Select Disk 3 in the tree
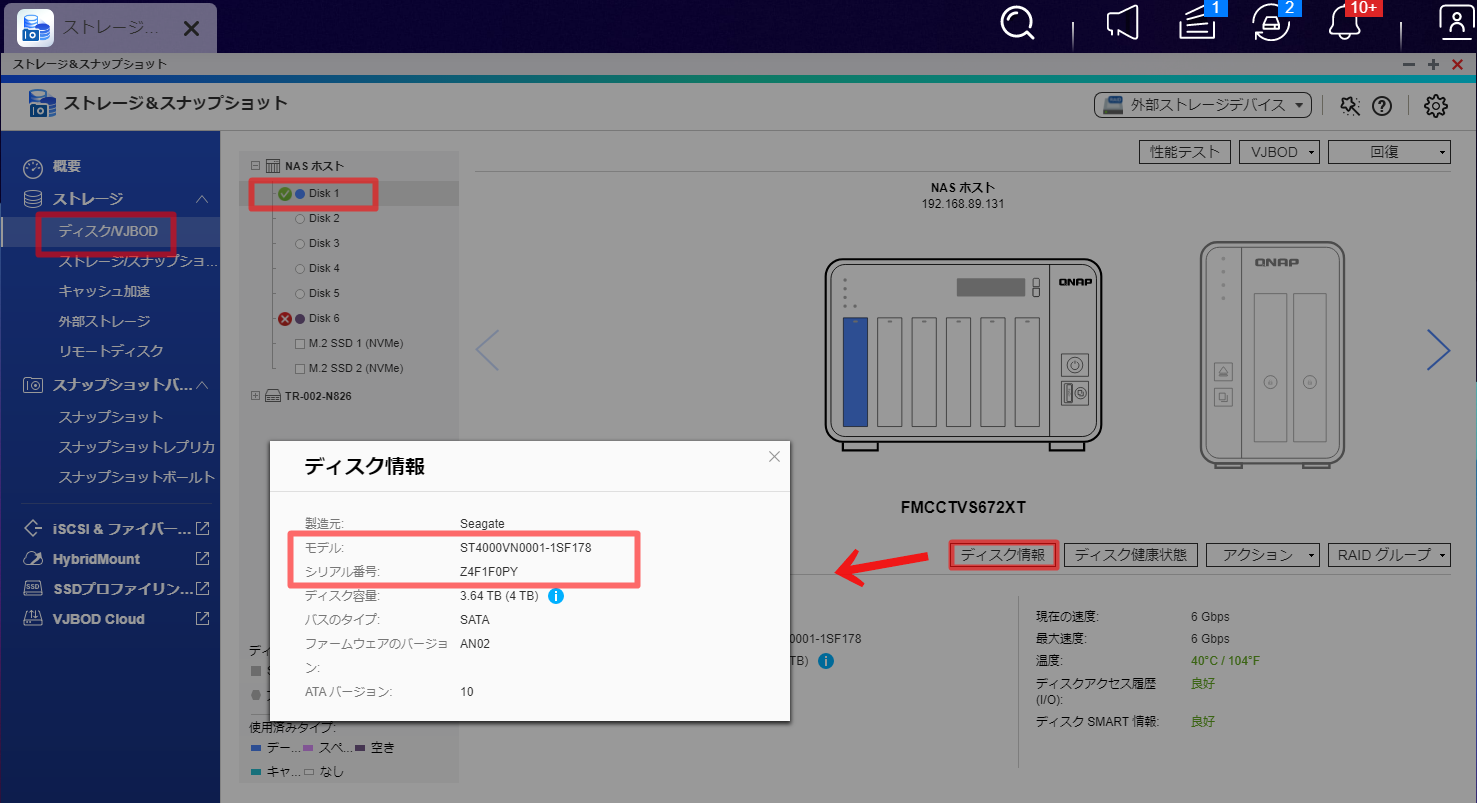 (324, 243)
